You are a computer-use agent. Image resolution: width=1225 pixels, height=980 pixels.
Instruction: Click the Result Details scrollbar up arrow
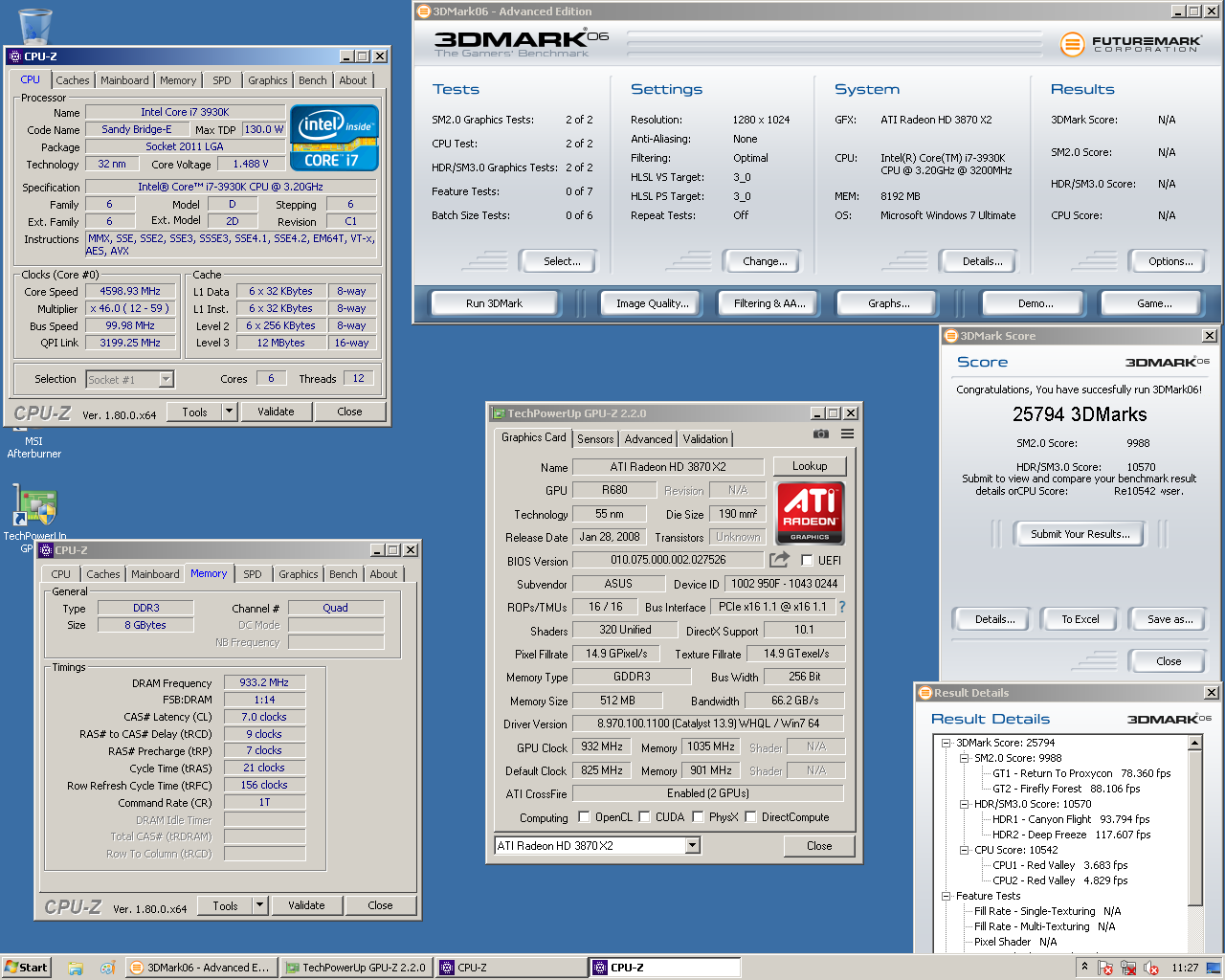pyautogui.click(x=1194, y=743)
